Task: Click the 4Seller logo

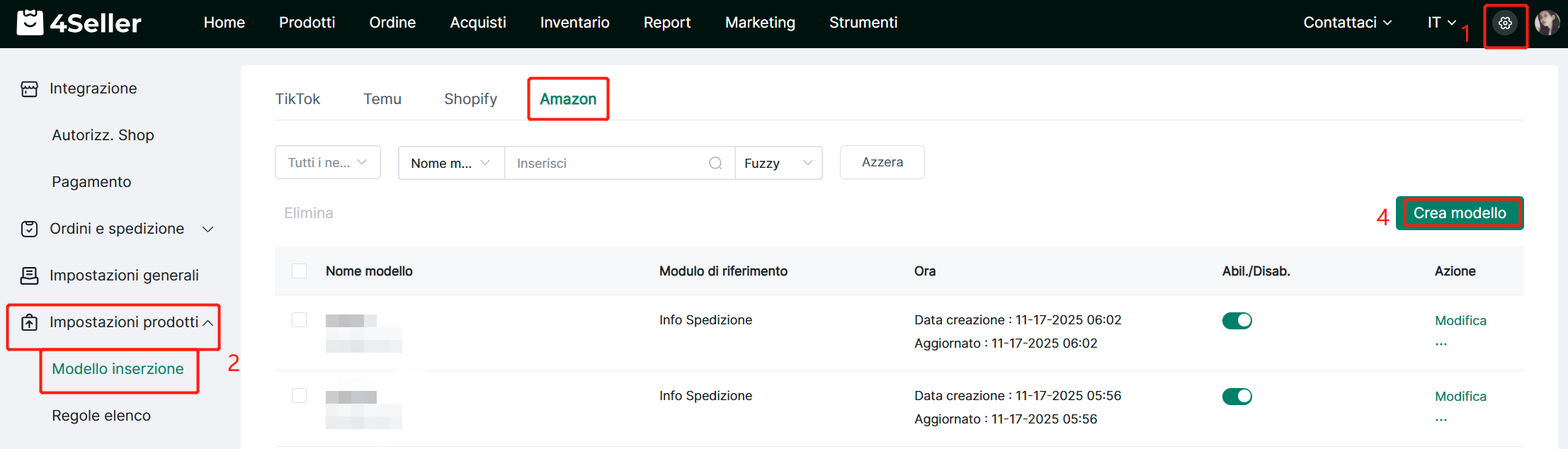Action: pos(79,23)
